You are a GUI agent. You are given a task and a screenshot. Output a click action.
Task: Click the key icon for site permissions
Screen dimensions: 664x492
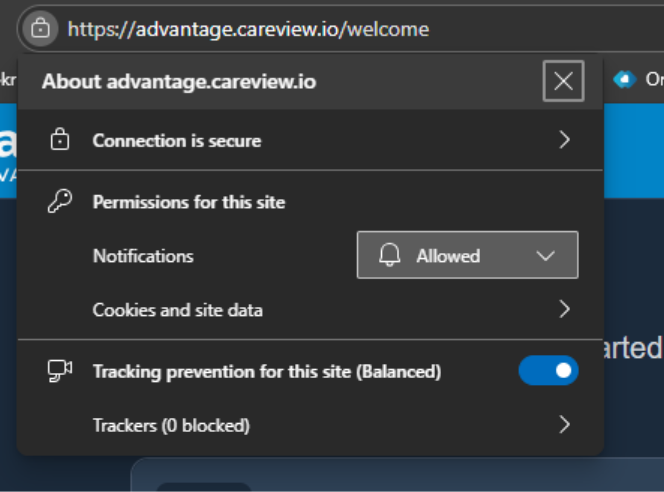pos(60,202)
